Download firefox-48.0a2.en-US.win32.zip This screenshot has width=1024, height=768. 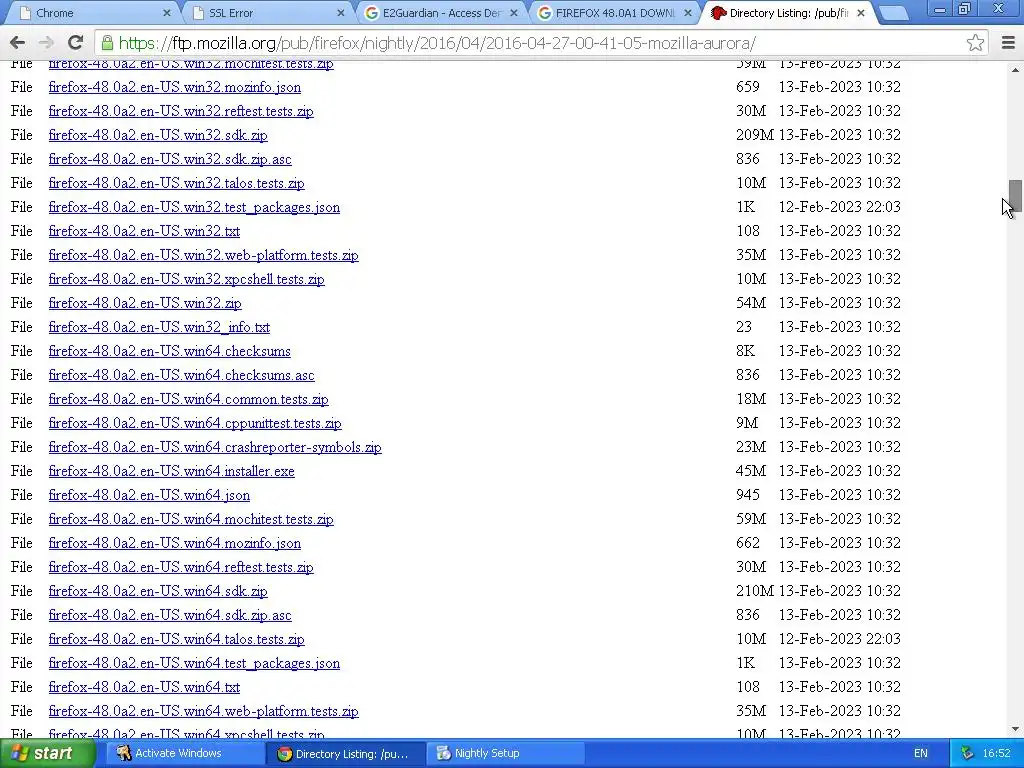click(145, 303)
